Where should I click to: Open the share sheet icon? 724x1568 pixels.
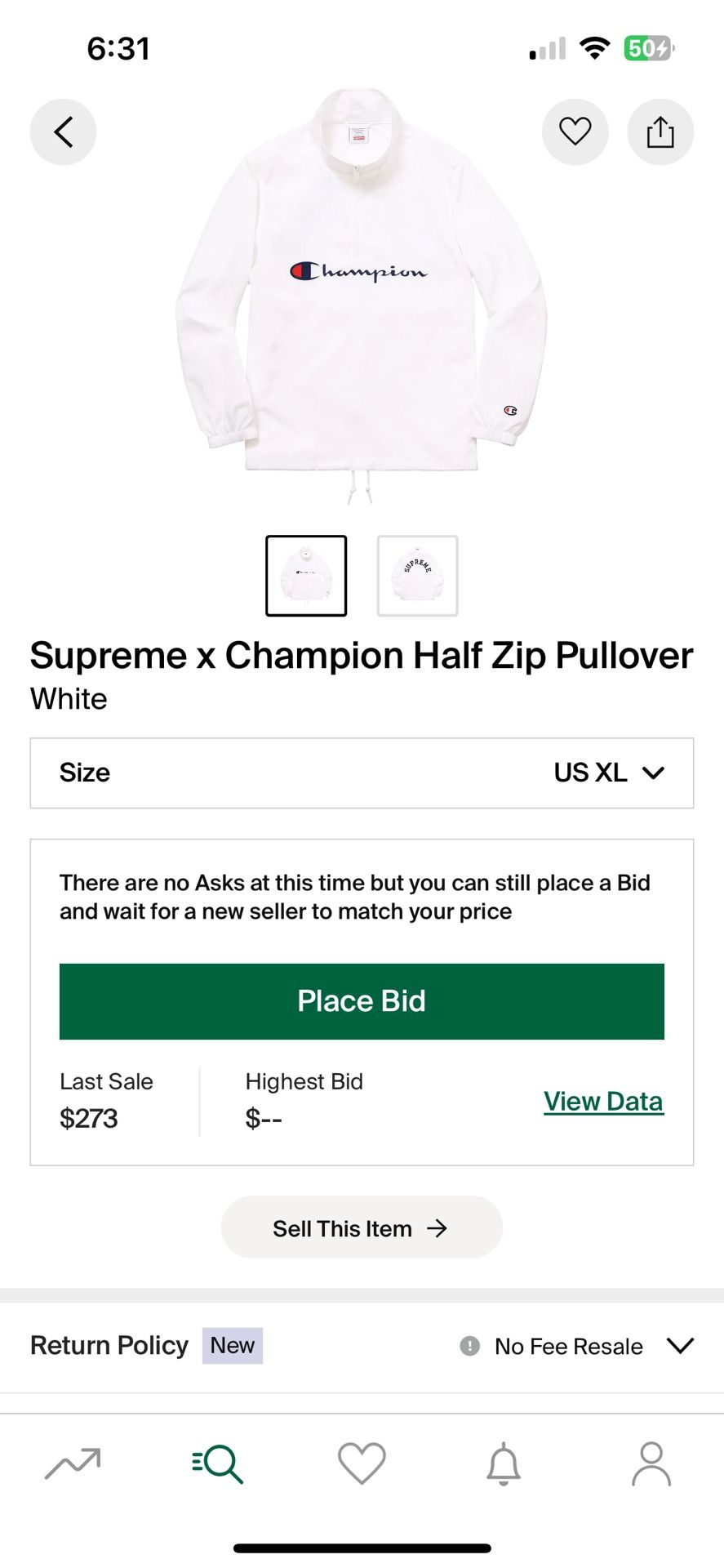coord(660,131)
